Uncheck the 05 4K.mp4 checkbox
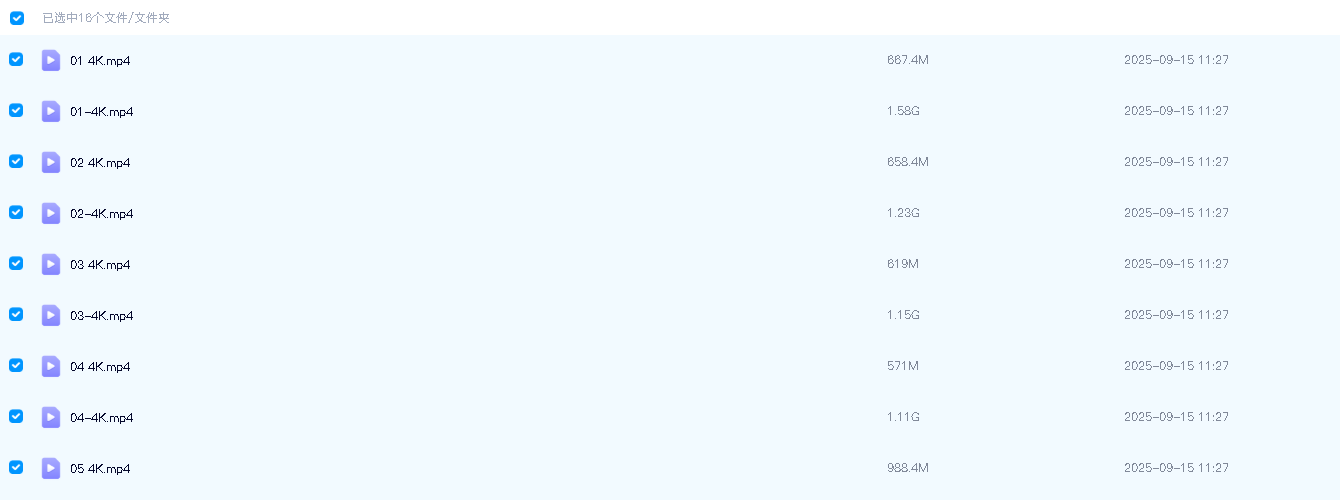 pos(16,467)
